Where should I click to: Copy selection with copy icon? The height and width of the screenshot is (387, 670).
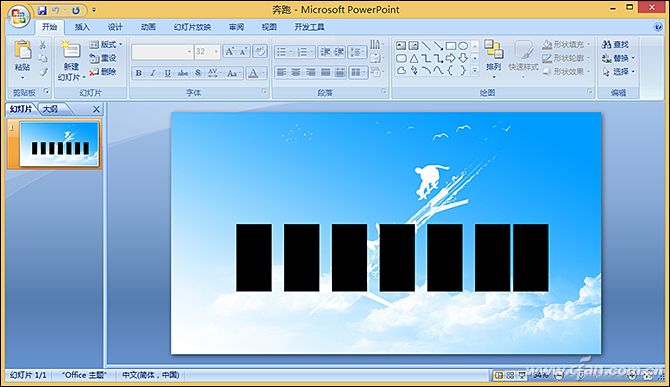[x=43, y=58]
